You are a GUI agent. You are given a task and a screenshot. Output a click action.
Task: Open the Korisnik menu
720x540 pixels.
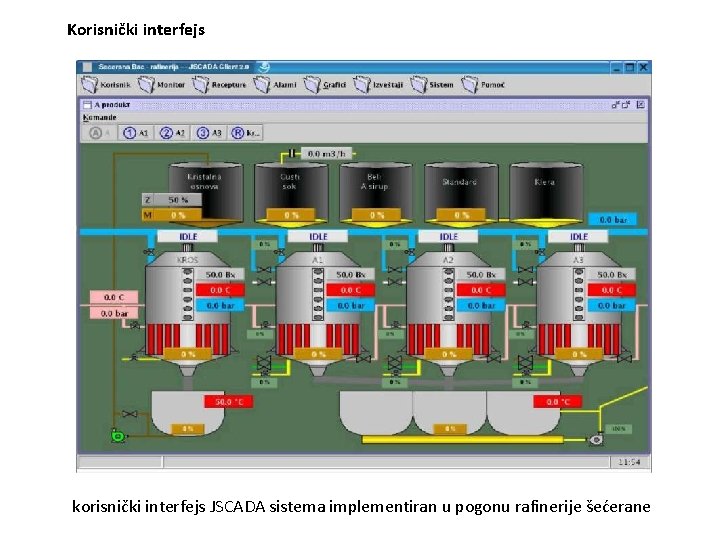[107, 85]
